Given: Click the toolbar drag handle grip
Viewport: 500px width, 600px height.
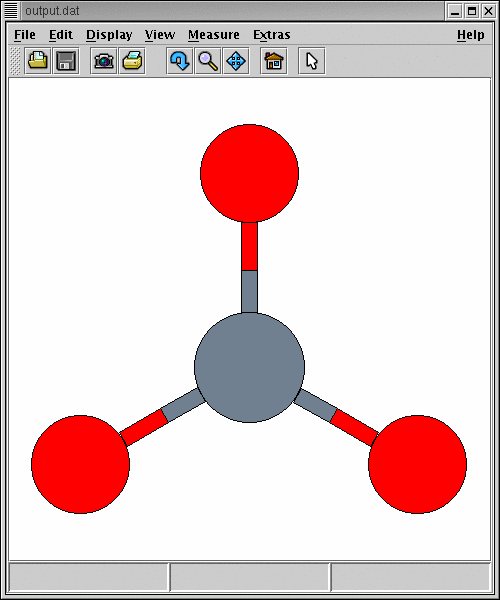Looking at the screenshot, I should 15,61.
